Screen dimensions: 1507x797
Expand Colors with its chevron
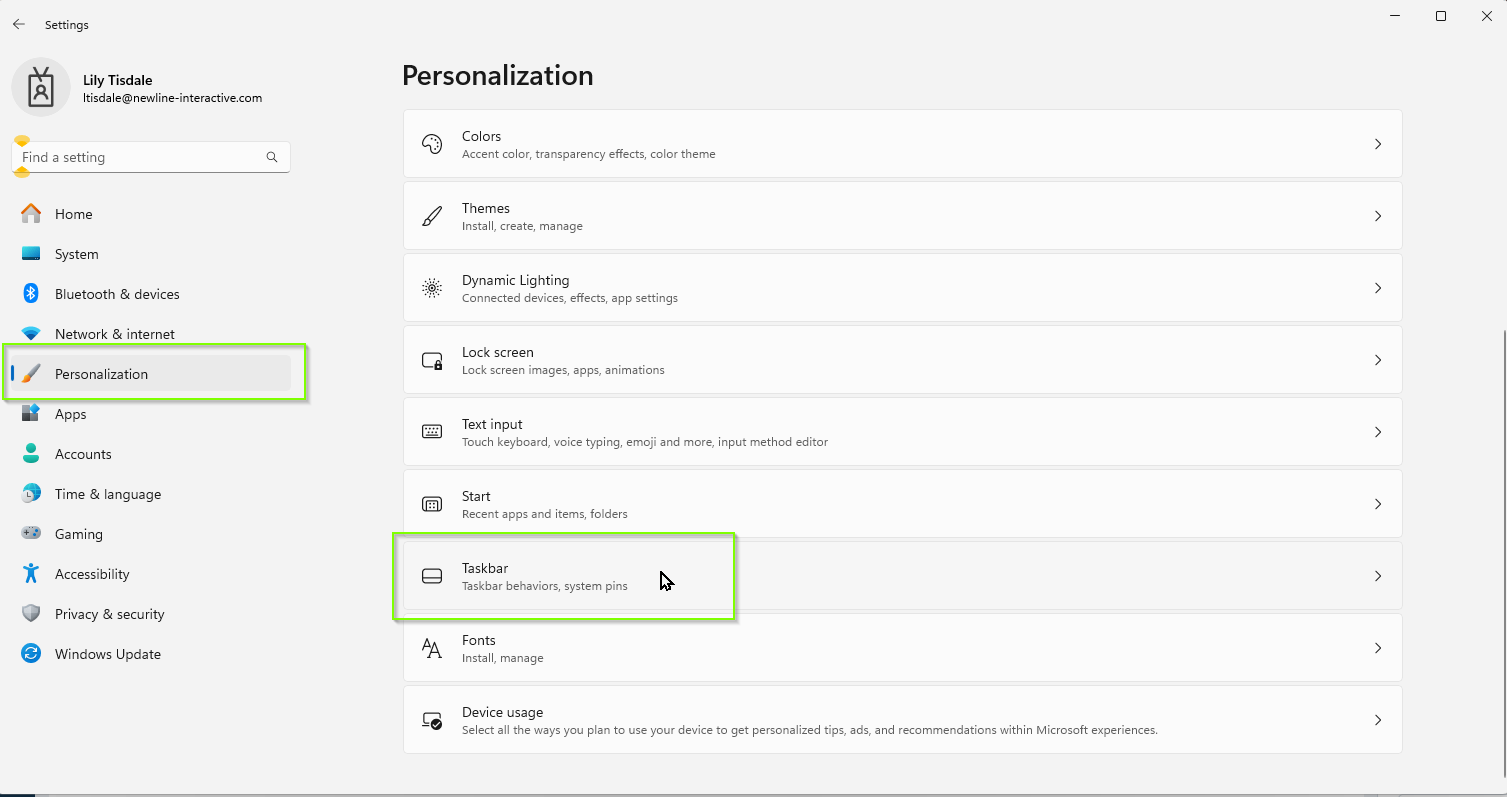coord(1377,144)
